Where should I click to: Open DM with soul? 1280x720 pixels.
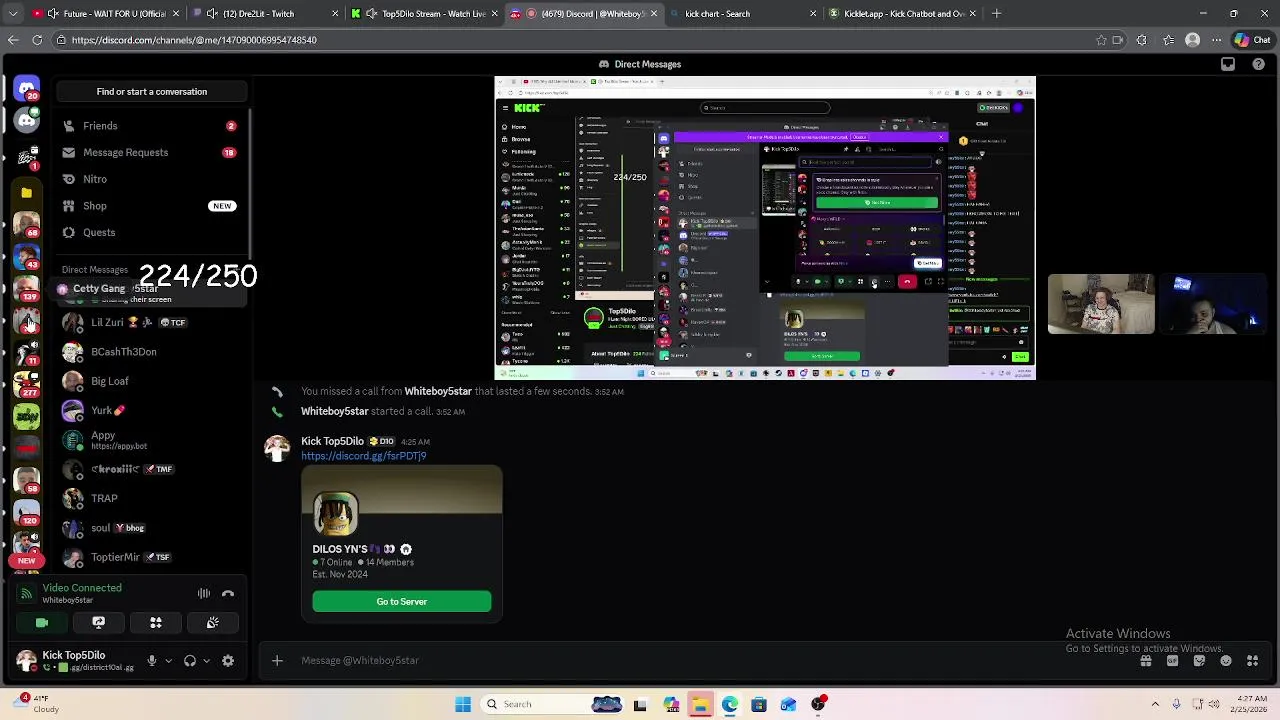pyautogui.click(x=152, y=528)
